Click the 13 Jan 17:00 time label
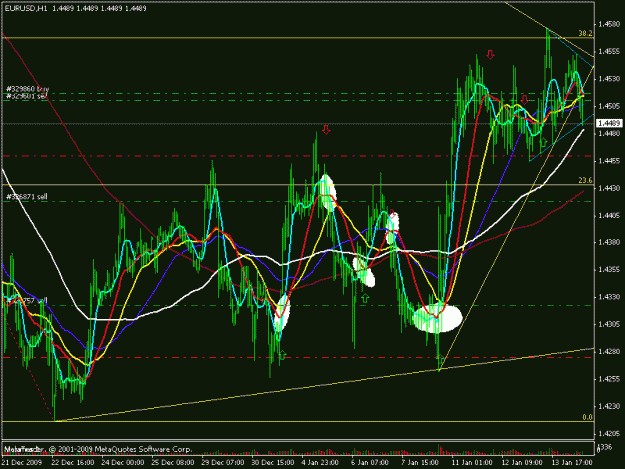Image resolution: width=625 pixels, height=469 pixels. (x=572, y=463)
